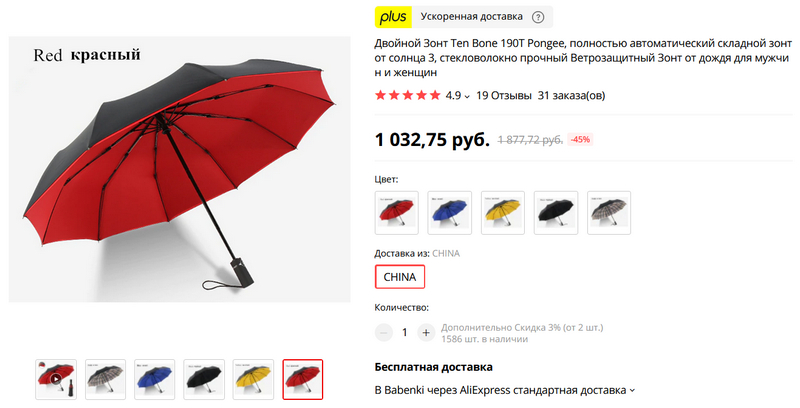The image size is (800, 408).
Task: Expand the AliExpress standard delivery options
Action: click(x=633, y=391)
